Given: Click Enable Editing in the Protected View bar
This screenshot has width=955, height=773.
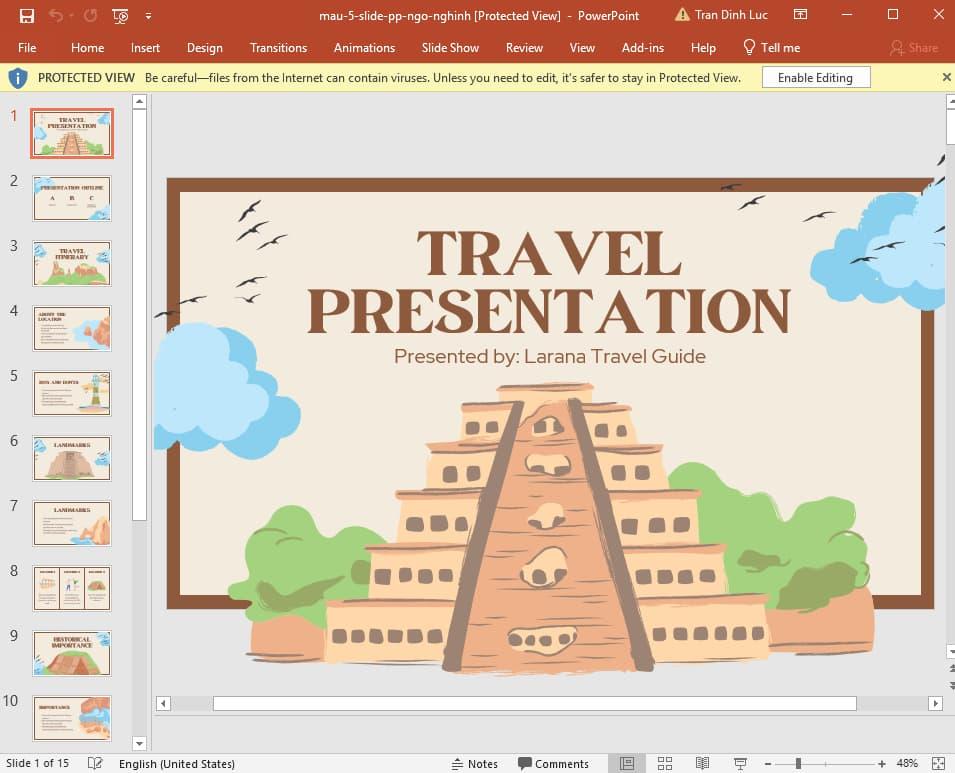Looking at the screenshot, I should pyautogui.click(x=814, y=77).
